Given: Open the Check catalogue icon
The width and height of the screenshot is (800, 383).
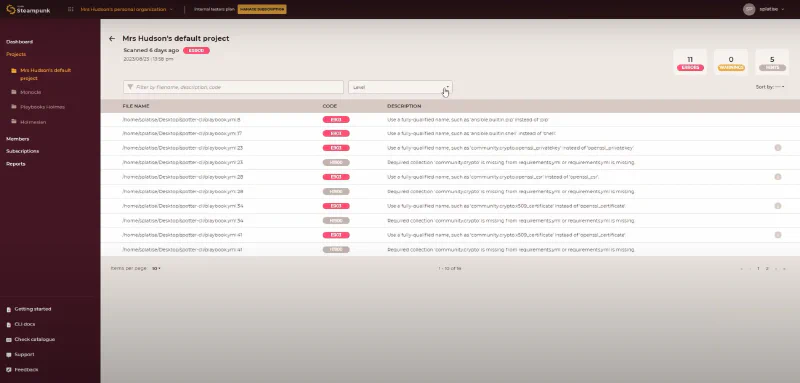Looking at the screenshot, I should [x=9, y=340].
